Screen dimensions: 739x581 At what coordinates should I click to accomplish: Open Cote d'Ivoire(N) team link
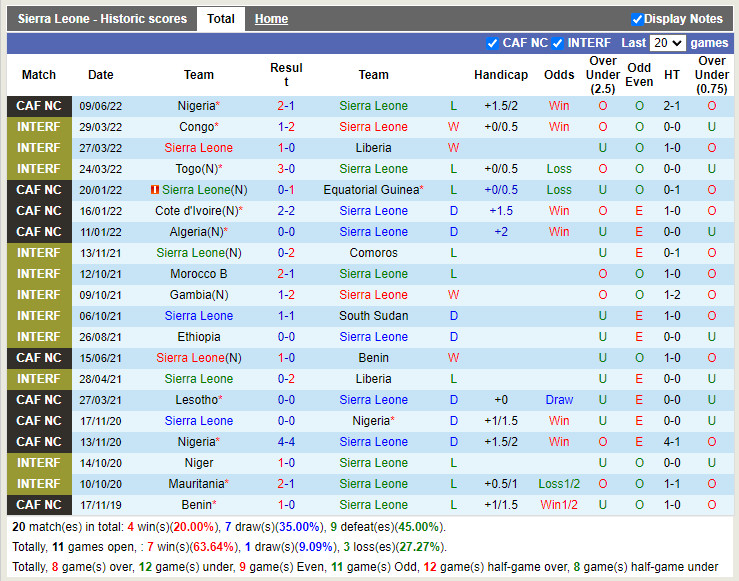[x=196, y=211]
